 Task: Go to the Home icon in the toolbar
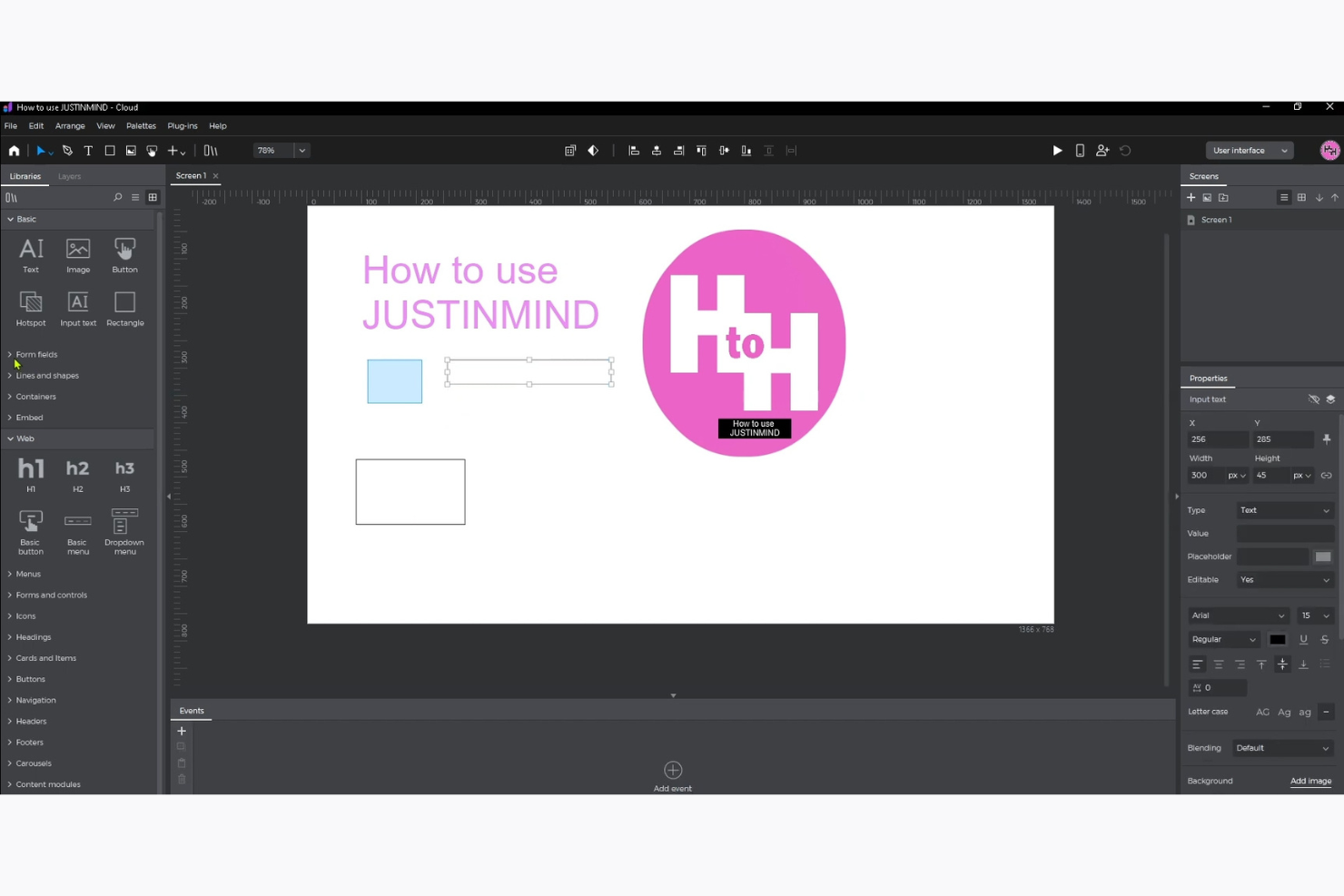coord(14,151)
